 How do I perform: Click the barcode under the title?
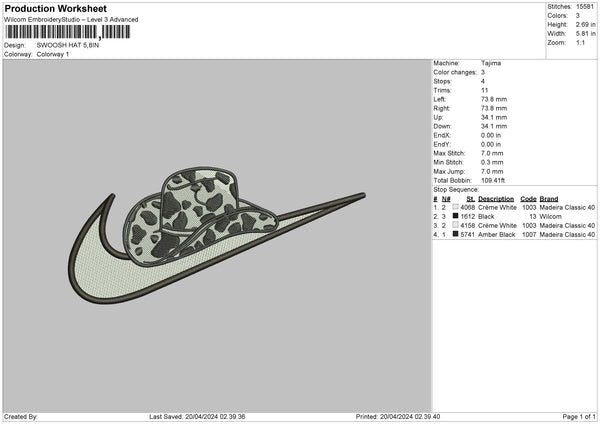68,32
